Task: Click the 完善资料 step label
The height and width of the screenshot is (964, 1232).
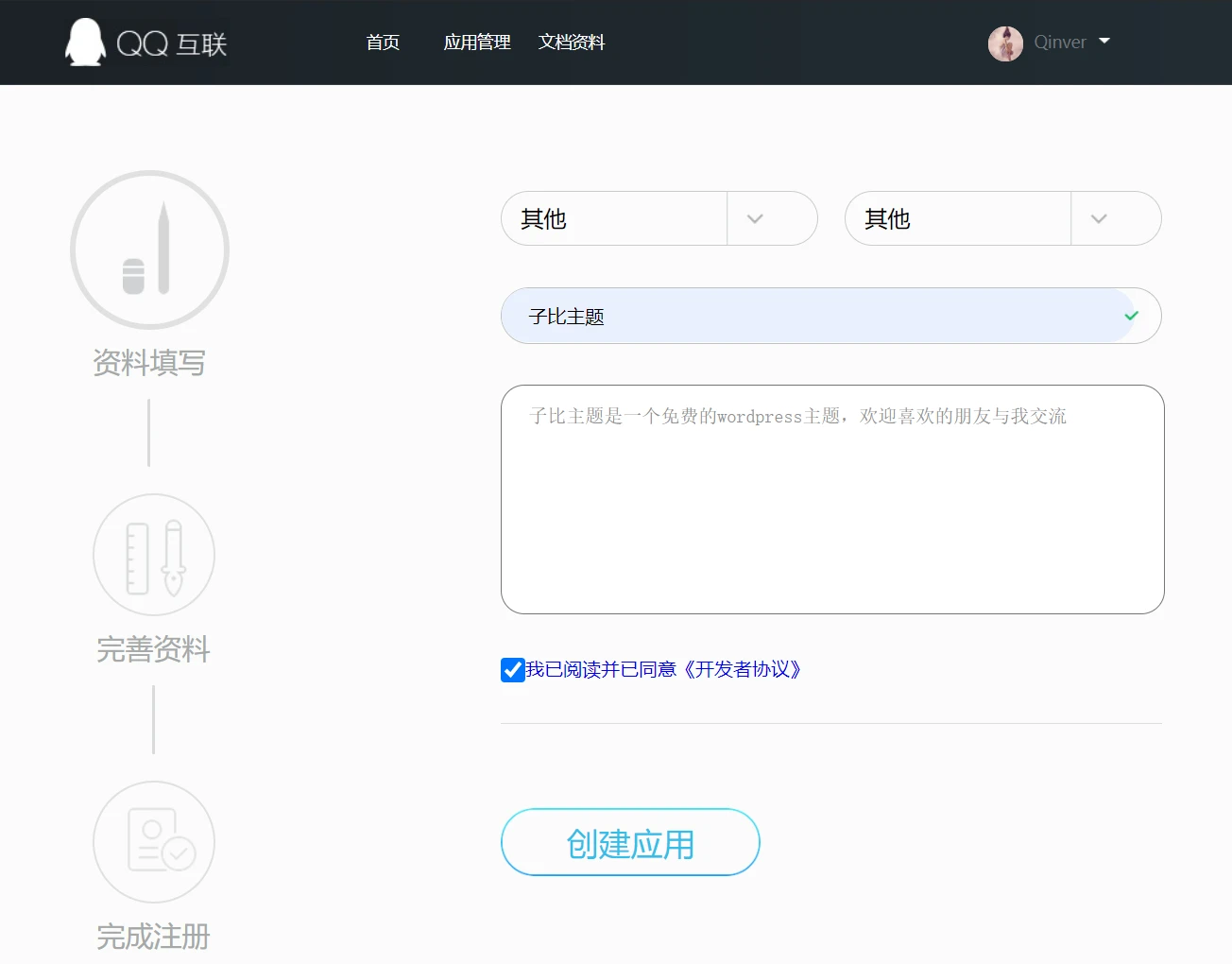Action: click(154, 650)
